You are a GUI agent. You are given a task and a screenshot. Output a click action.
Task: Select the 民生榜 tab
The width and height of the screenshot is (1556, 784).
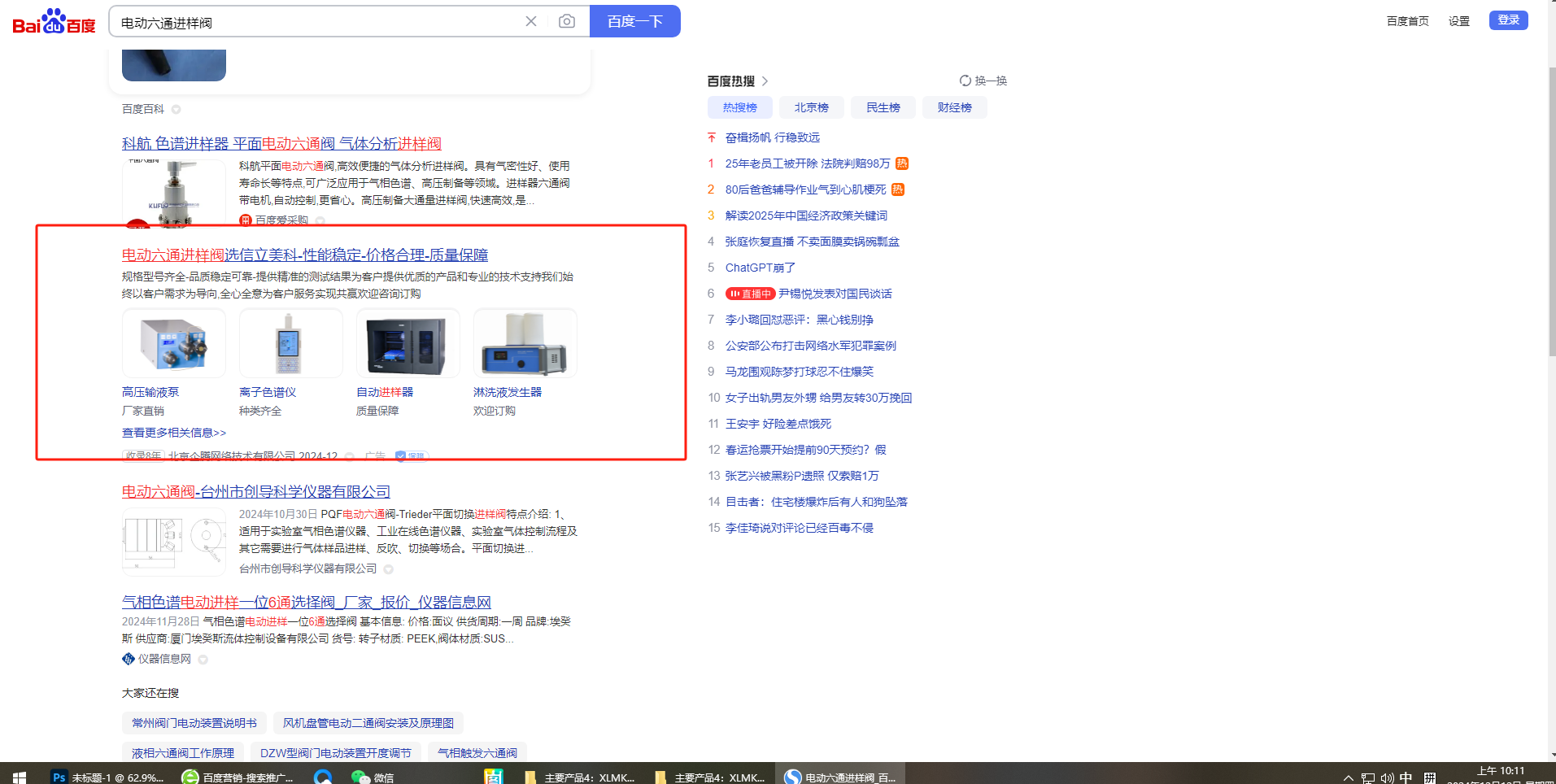point(883,107)
